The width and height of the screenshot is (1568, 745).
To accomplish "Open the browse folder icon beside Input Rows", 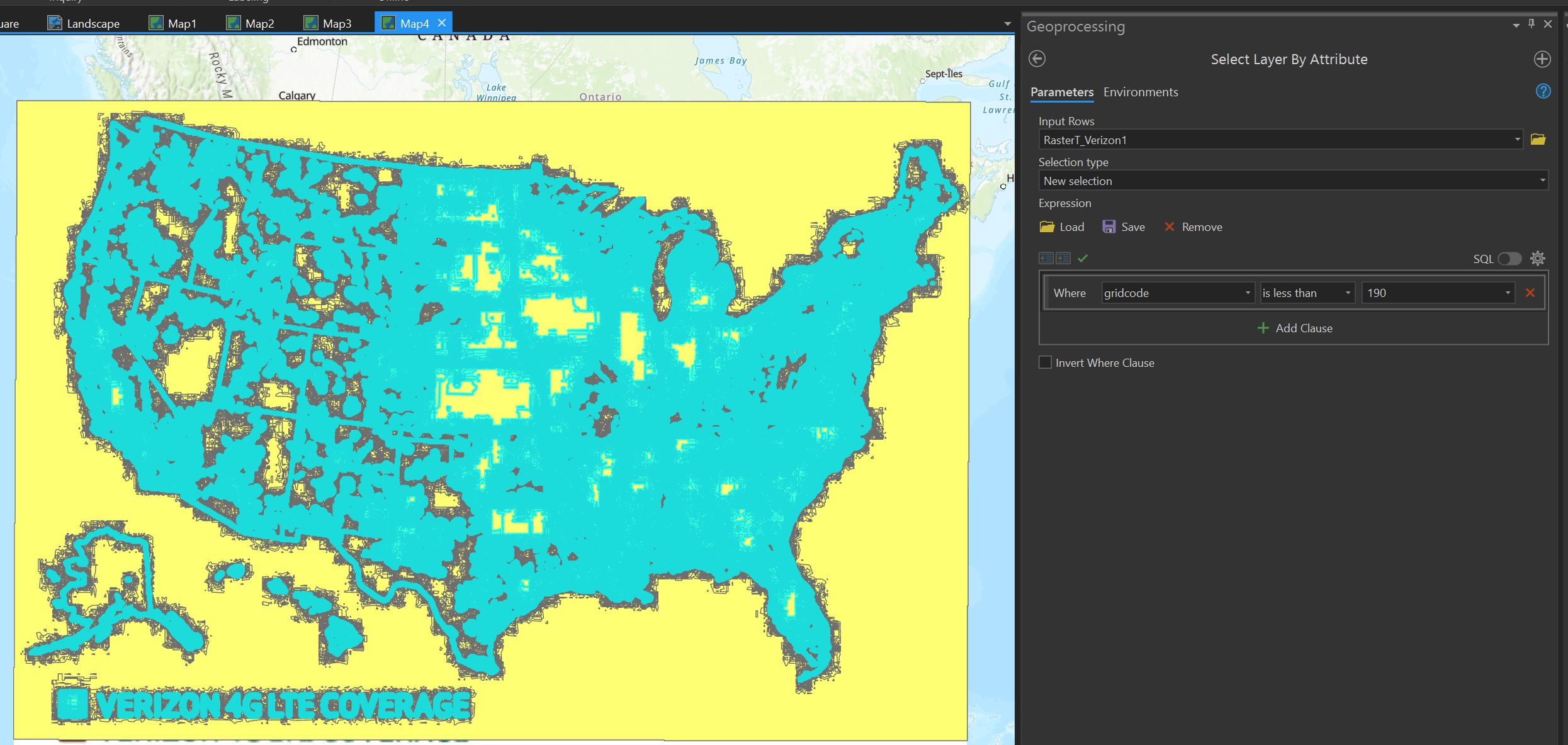I will tap(1538, 139).
